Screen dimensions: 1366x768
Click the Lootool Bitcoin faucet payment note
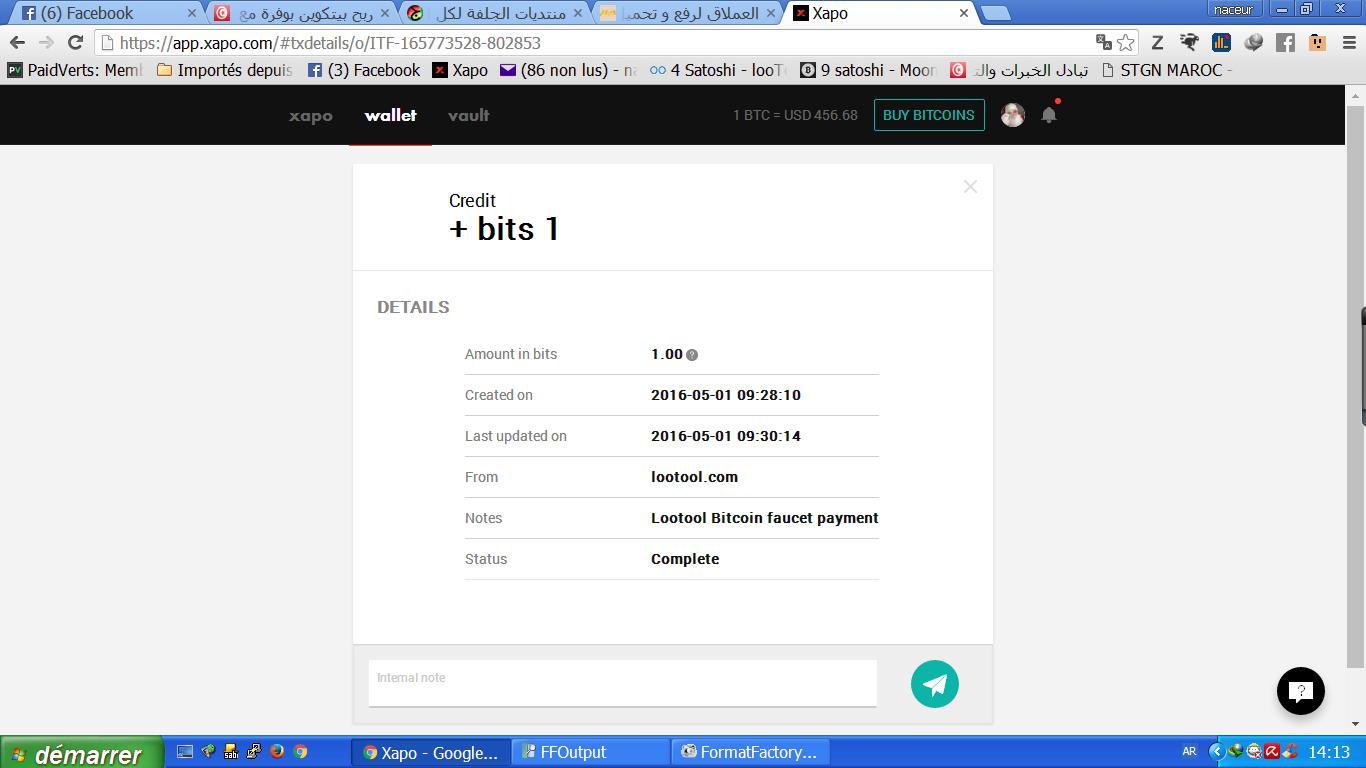point(765,518)
